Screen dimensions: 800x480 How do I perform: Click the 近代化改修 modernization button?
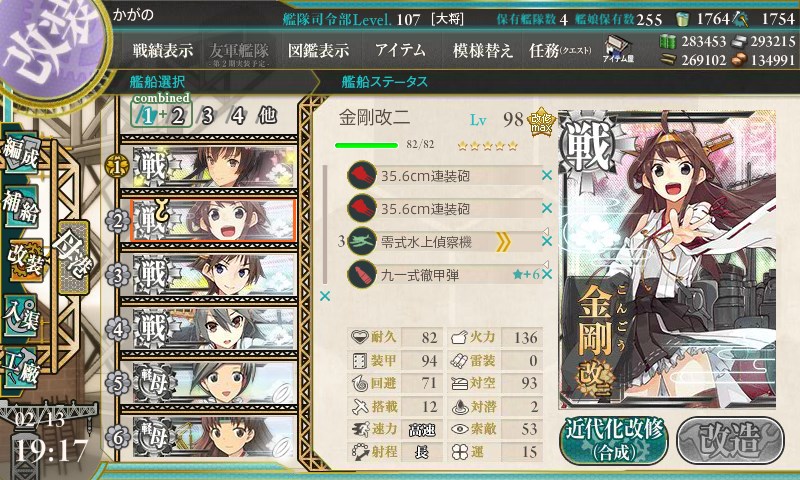614,440
